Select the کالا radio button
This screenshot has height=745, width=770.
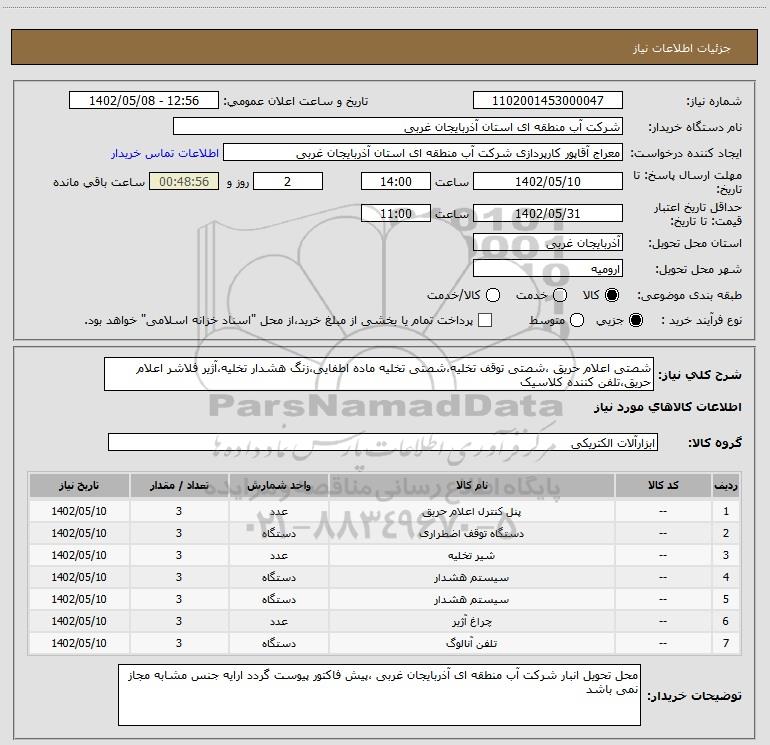pos(612,295)
